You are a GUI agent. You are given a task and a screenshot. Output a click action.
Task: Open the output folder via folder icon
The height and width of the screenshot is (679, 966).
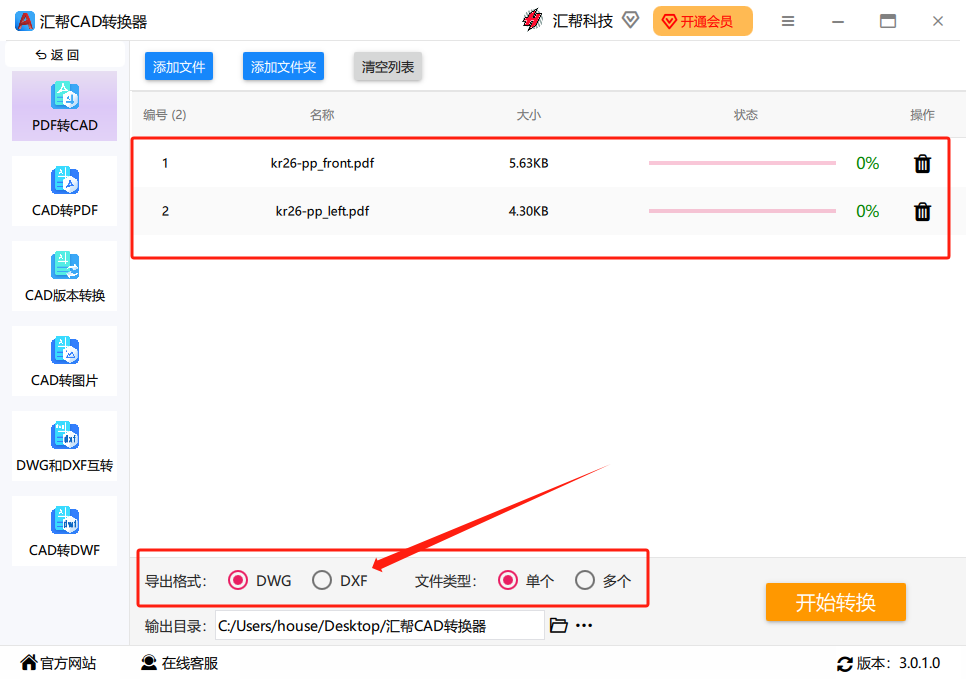pos(558,625)
